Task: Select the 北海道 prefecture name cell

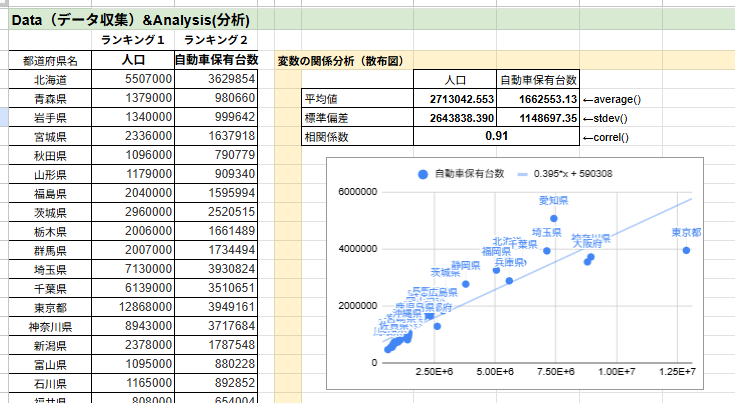Action: click(x=50, y=79)
